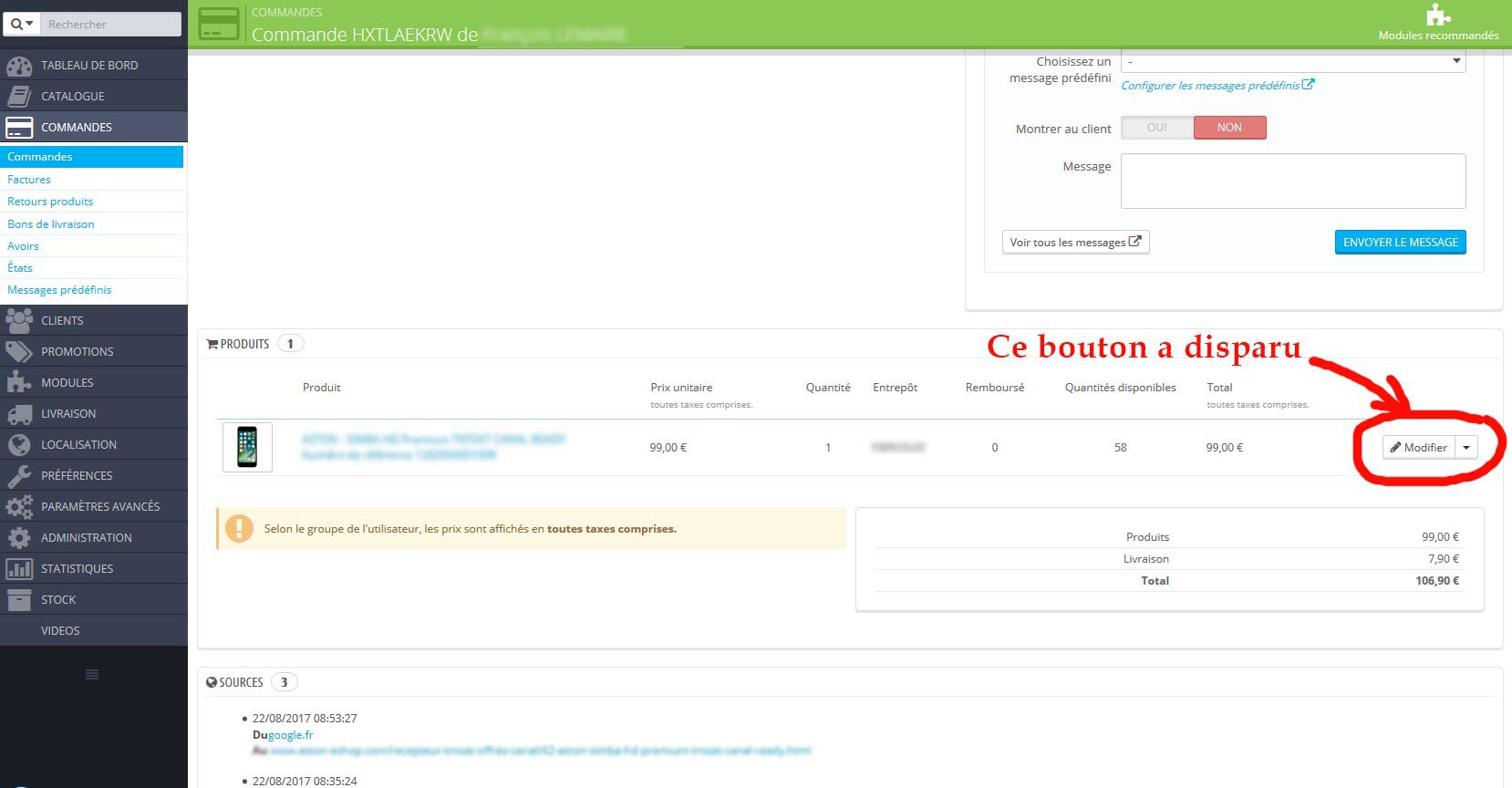The height and width of the screenshot is (788, 1512).
Task: Open the Catalogue book icon
Action: pos(19,96)
